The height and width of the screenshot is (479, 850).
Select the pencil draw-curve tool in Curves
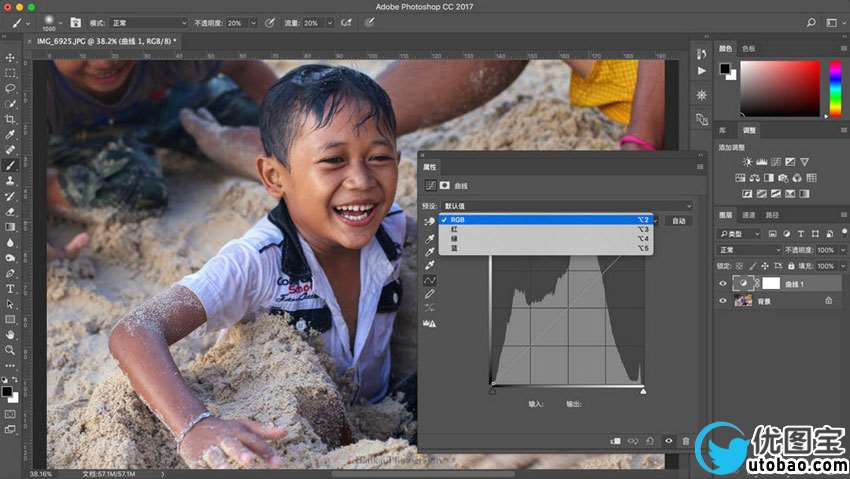click(x=429, y=294)
